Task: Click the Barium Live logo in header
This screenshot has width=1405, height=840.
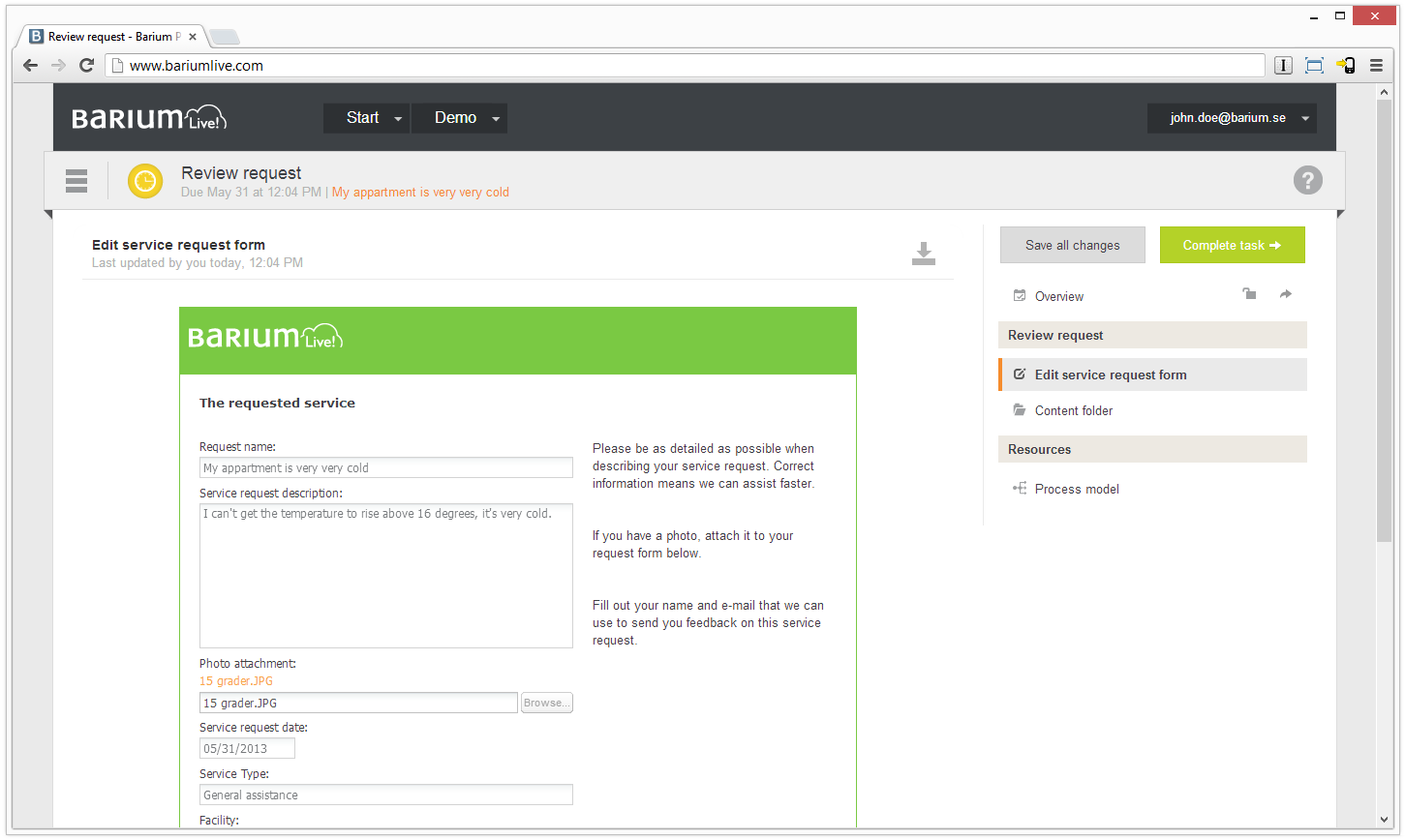Action: [149, 118]
